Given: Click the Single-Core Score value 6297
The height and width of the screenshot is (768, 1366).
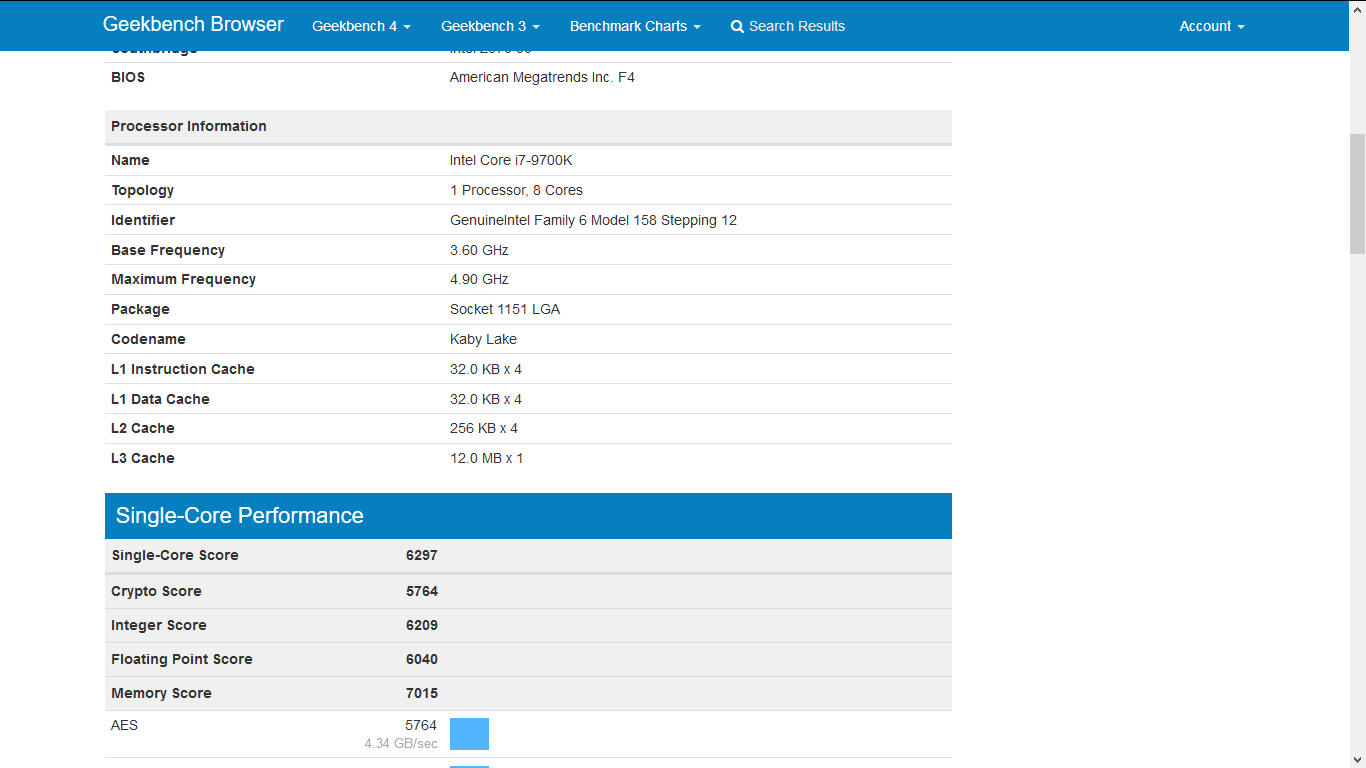Looking at the screenshot, I should point(422,555).
